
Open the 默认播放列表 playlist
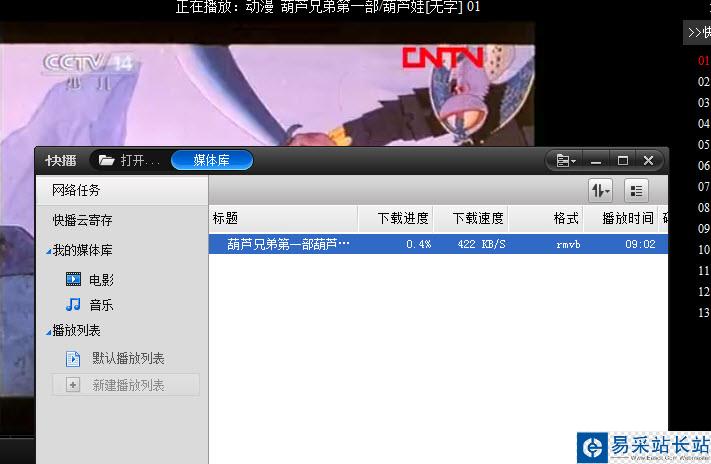pos(115,358)
